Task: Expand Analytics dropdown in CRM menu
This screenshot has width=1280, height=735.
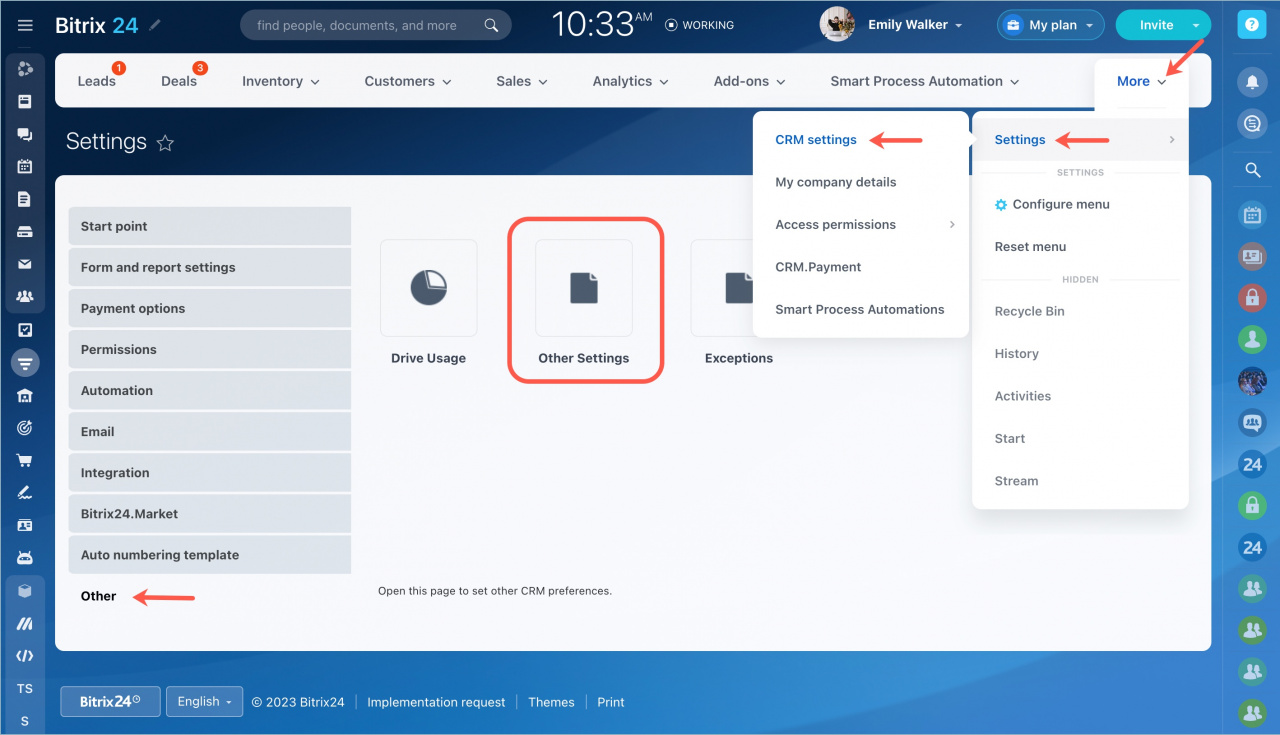Action: (x=631, y=81)
